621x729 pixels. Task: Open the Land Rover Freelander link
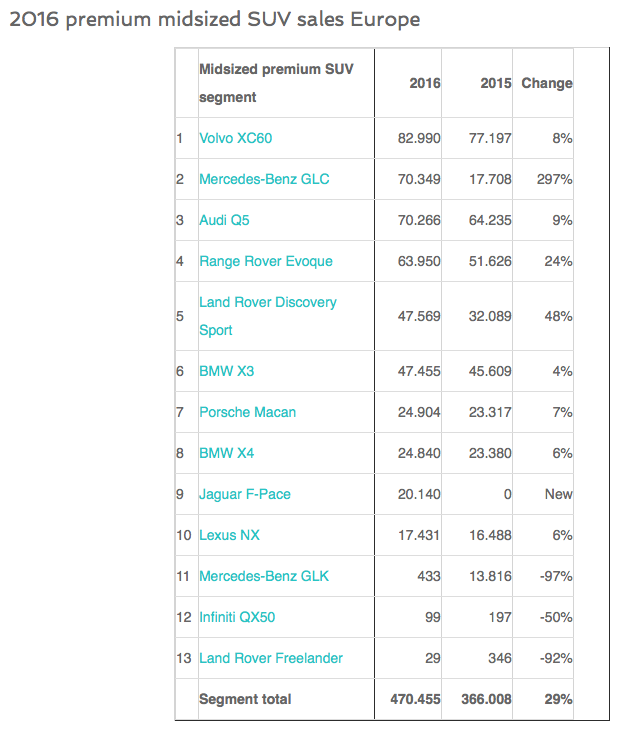click(271, 658)
